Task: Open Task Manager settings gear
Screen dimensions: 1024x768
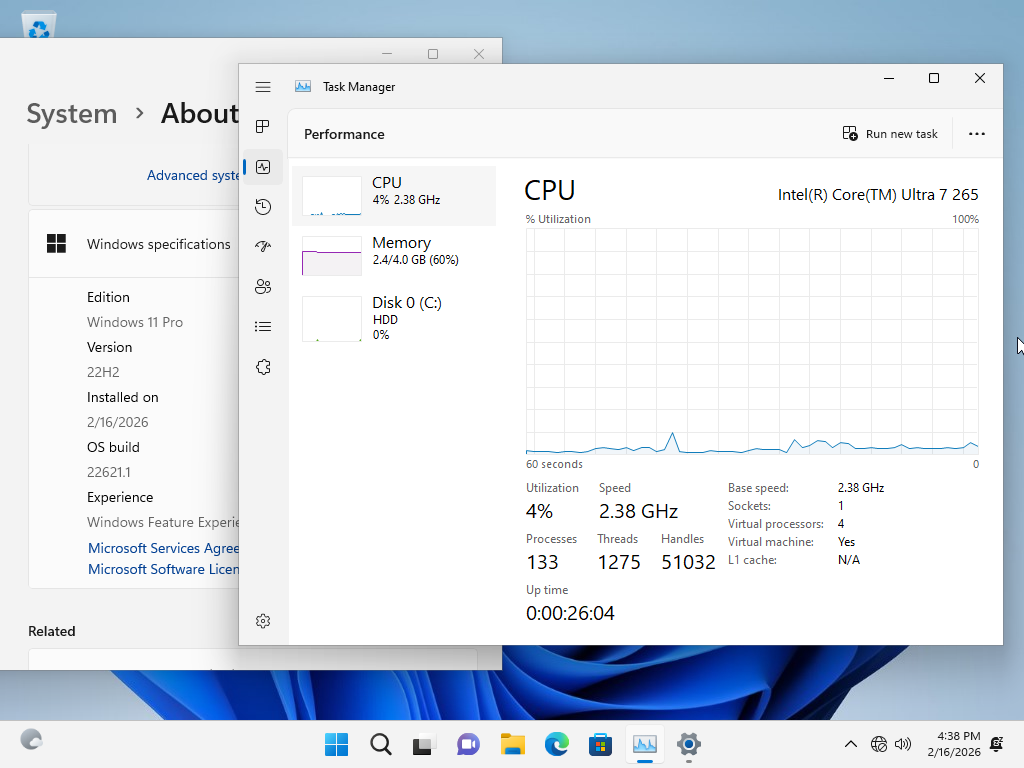Action: [263, 621]
